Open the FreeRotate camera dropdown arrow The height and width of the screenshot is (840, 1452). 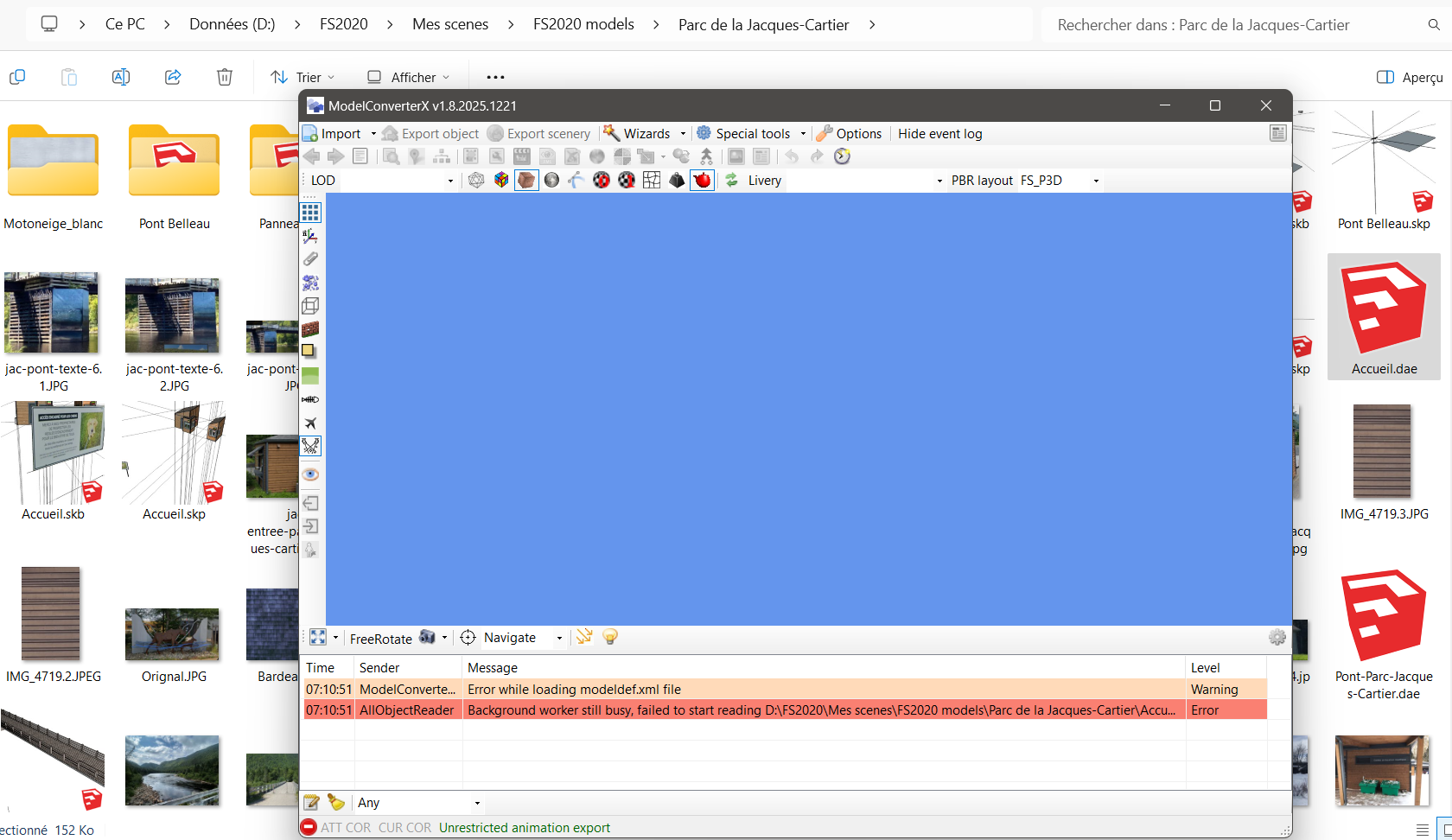[x=444, y=638]
